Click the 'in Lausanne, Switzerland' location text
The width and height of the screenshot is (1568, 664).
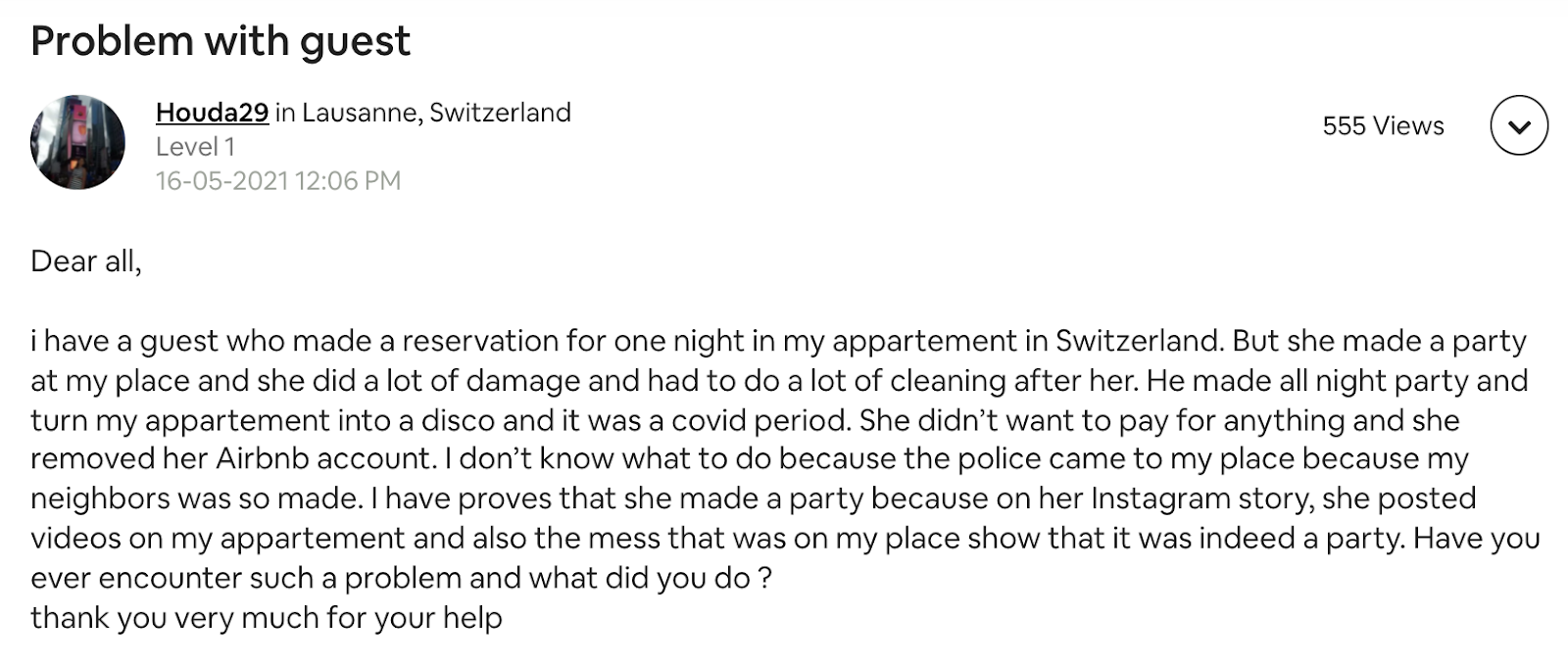(x=422, y=113)
